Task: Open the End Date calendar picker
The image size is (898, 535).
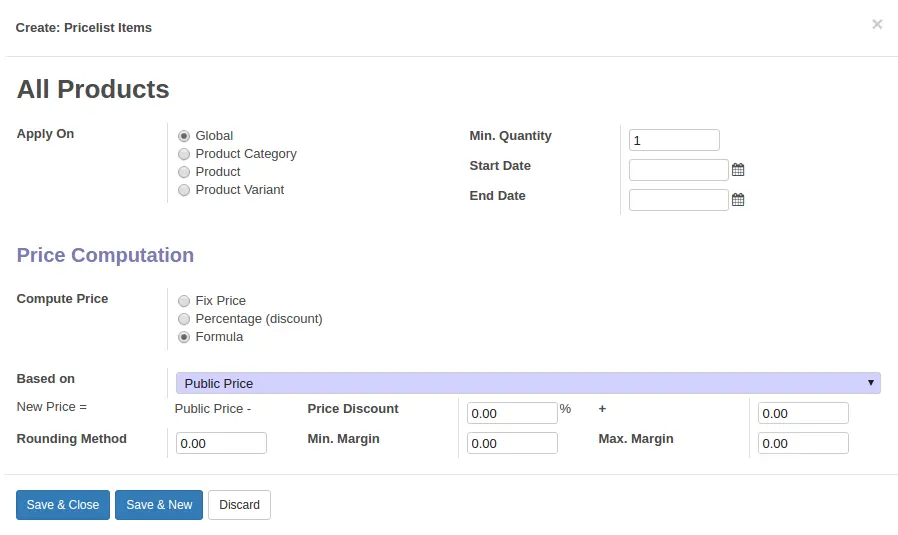Action: coord(738,199)
